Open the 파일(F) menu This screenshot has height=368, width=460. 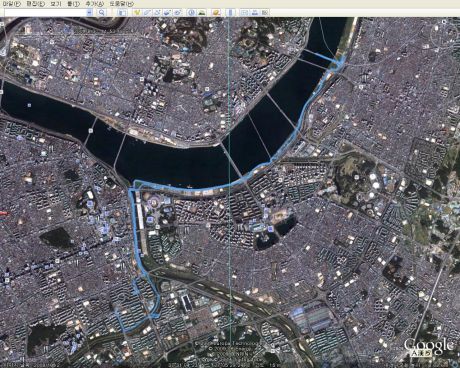[11, 4]
